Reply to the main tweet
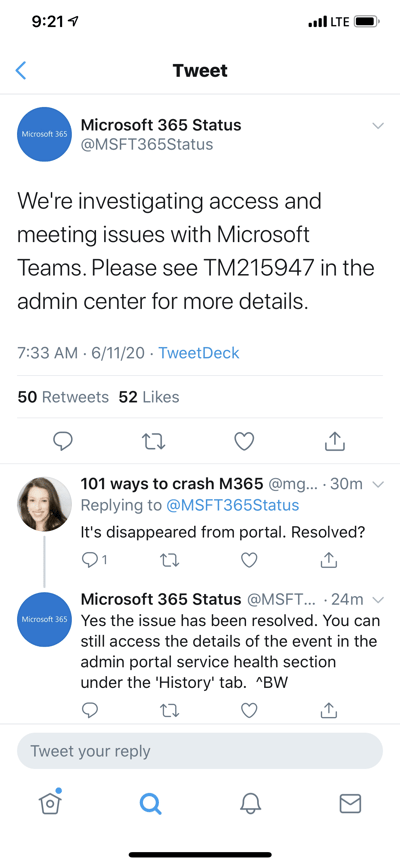 click(x=63, y=441)
